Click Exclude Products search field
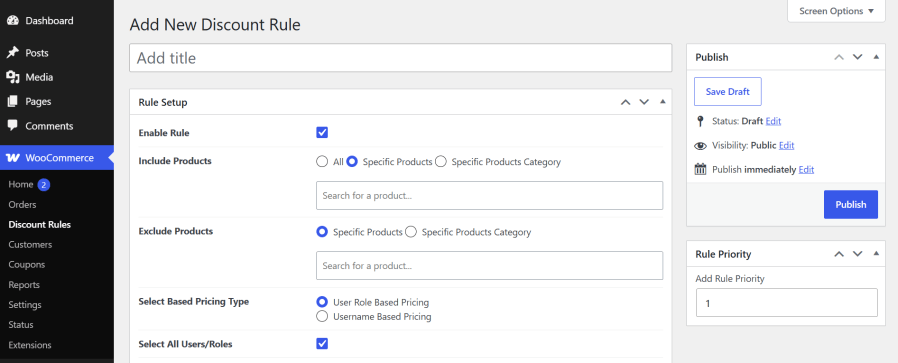898x363 pixels. (x=489, y=266)
